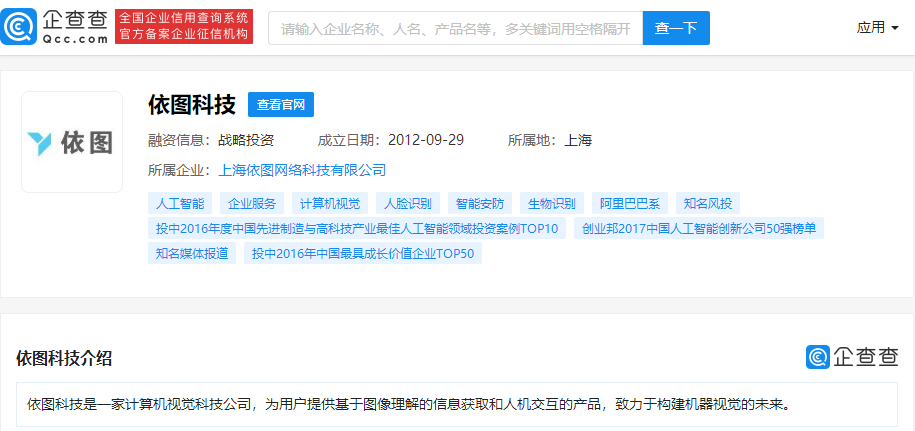
Task: Expand the 应用 dropdown menu
Action: click(877, 28)
